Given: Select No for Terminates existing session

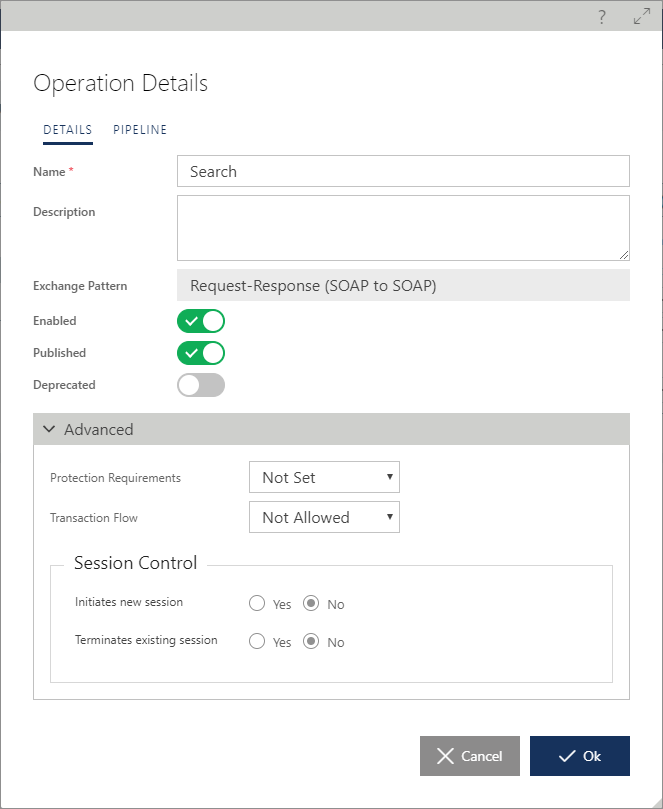Looking at the screenshot, I should point(311,641).
